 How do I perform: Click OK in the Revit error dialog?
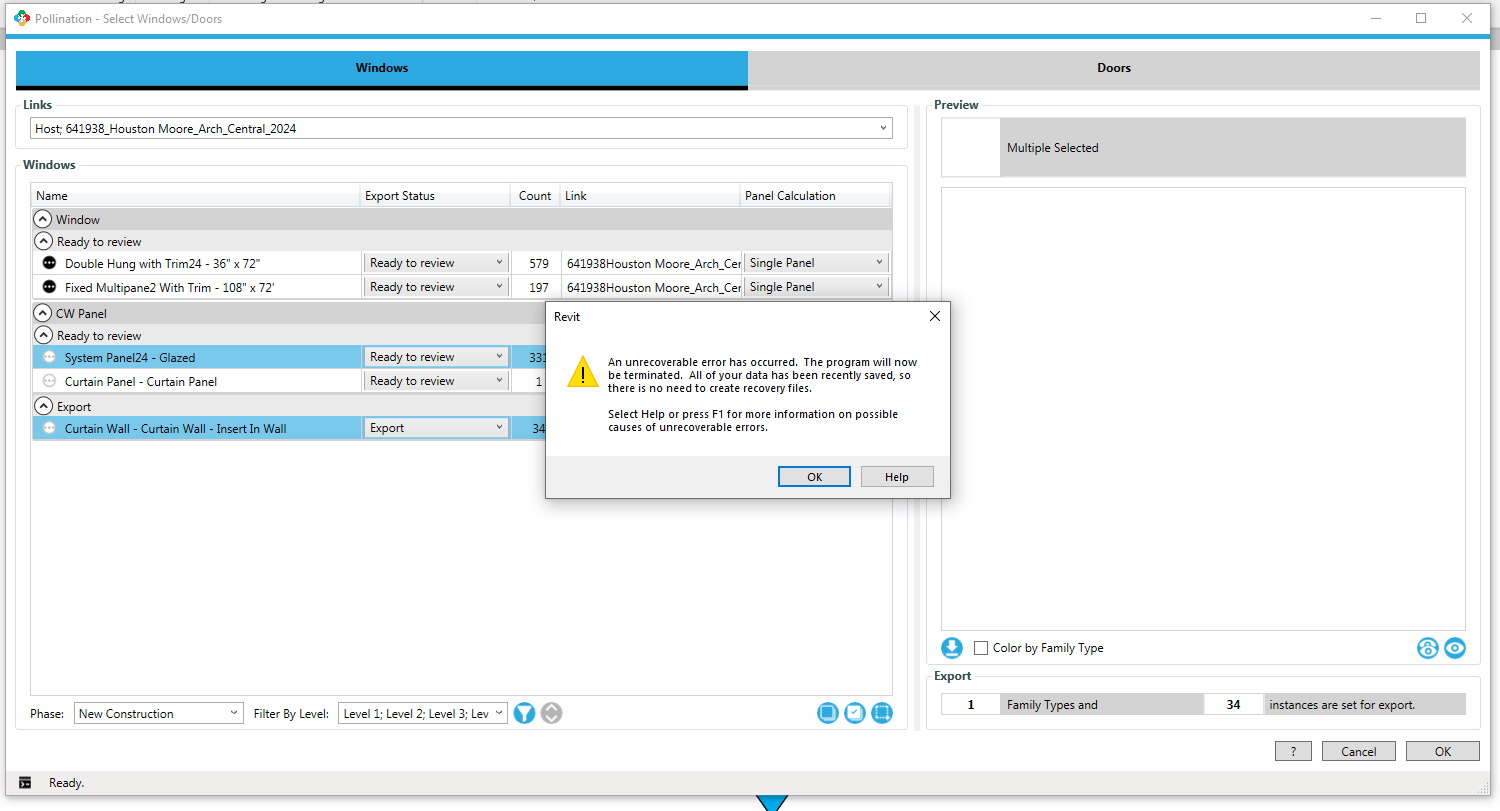pos(814,477)
